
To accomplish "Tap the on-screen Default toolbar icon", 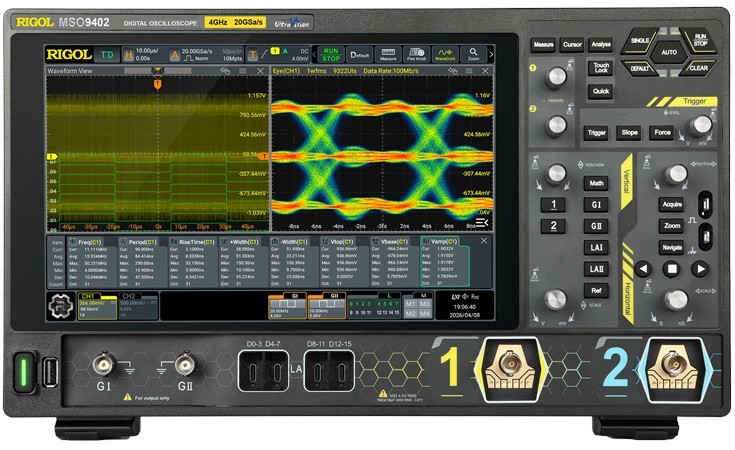I will (360, 54).
